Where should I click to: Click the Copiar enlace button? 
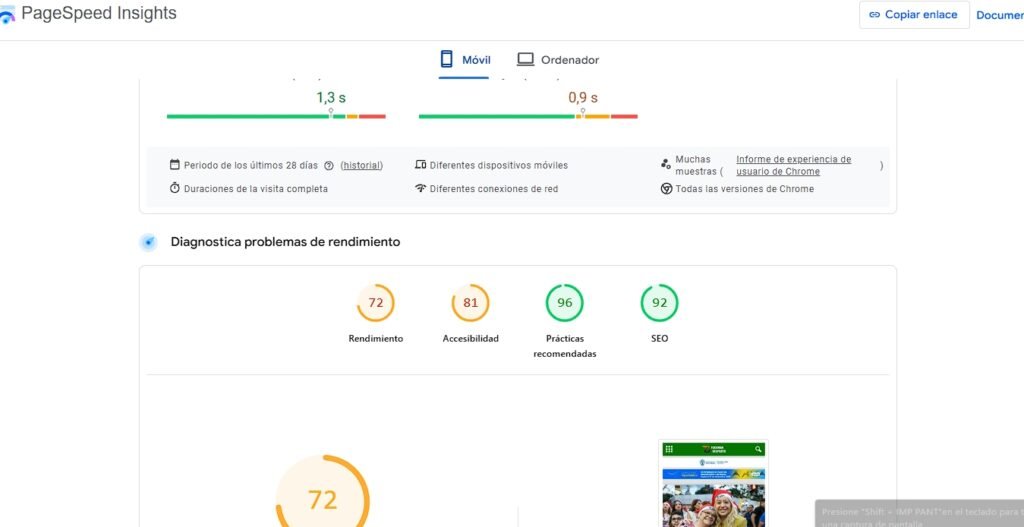[914, 14]
